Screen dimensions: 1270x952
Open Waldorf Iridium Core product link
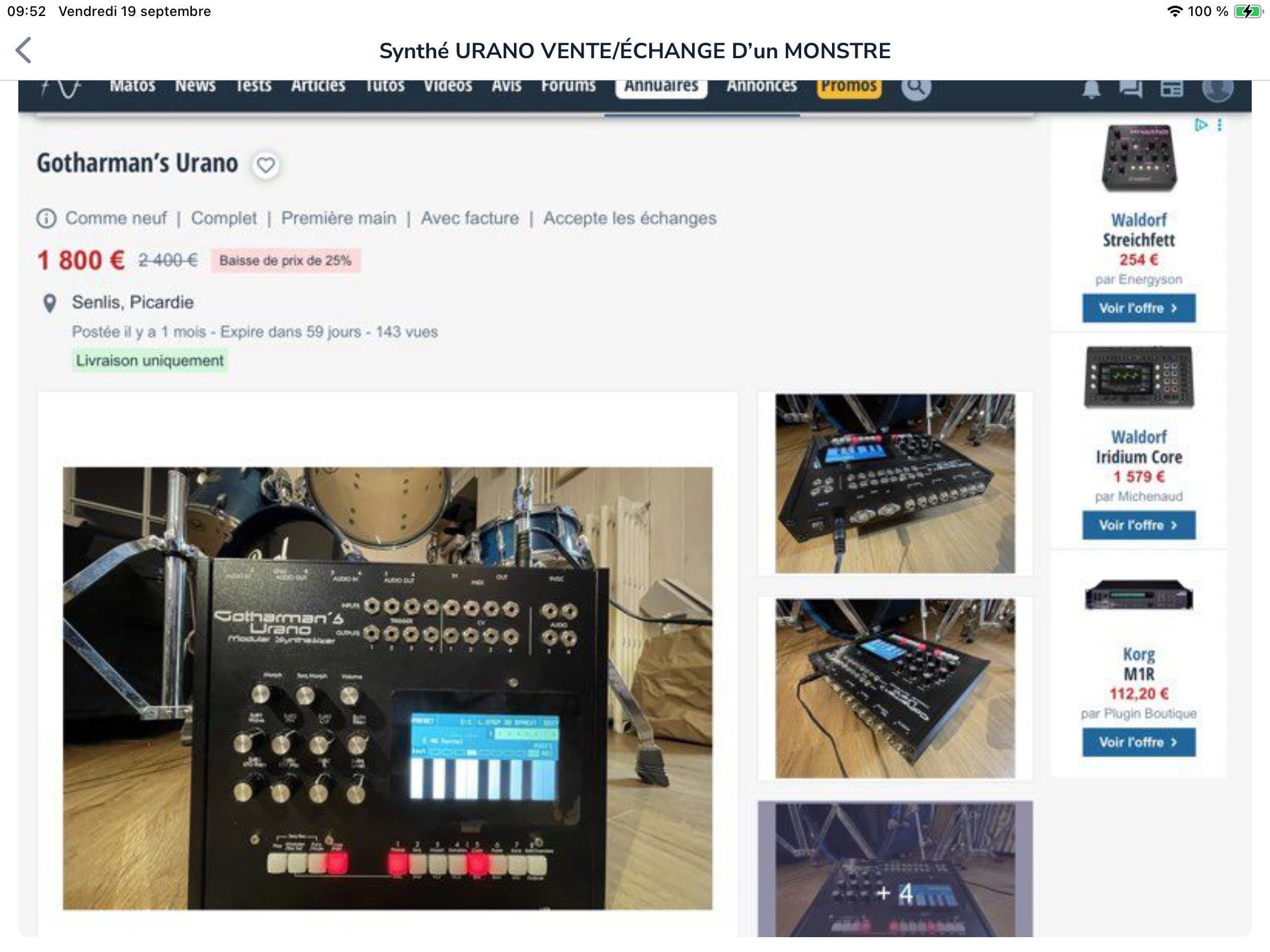point(1139,447)
